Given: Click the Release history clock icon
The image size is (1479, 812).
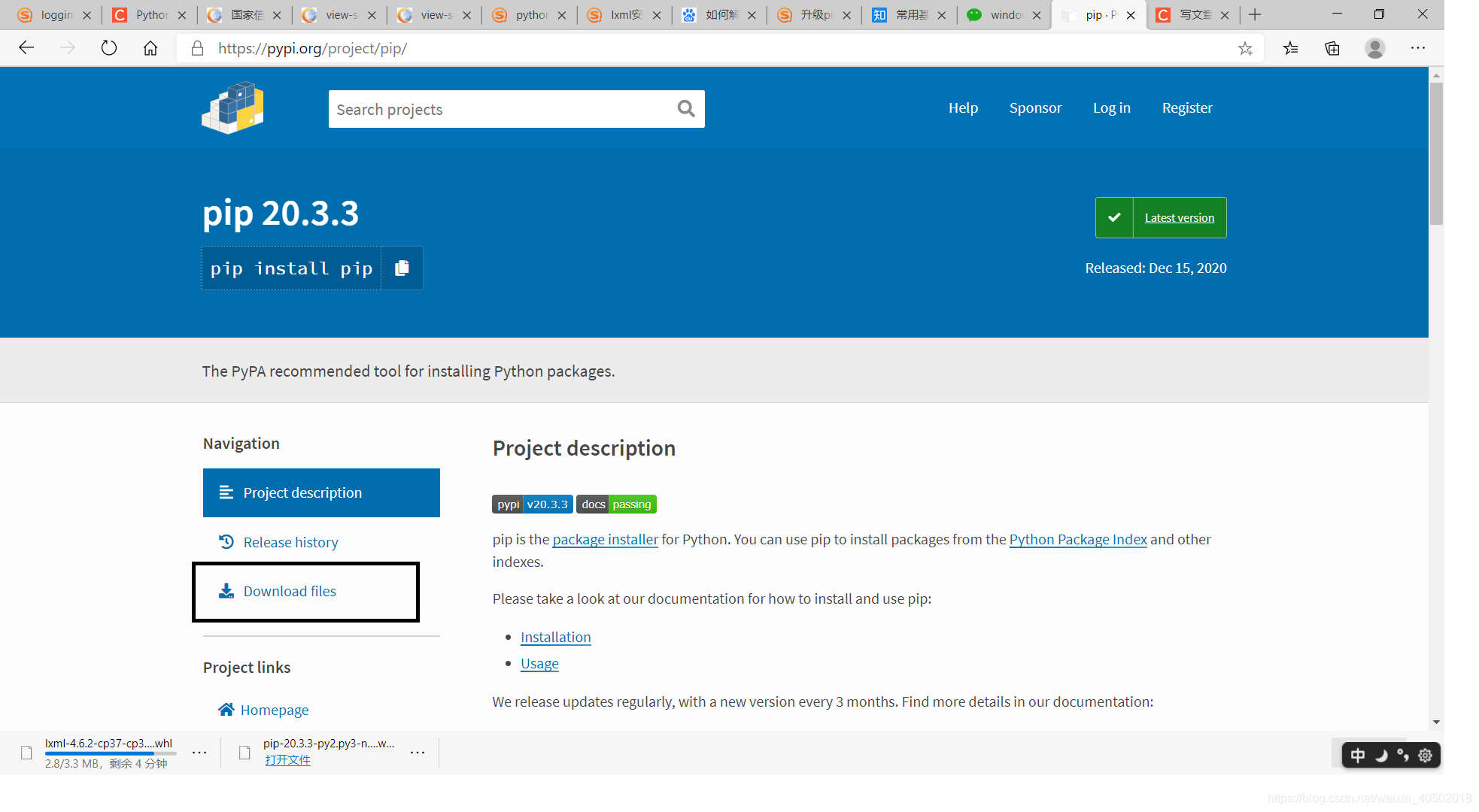Looking at the screenshot, I should click(225, 540).
